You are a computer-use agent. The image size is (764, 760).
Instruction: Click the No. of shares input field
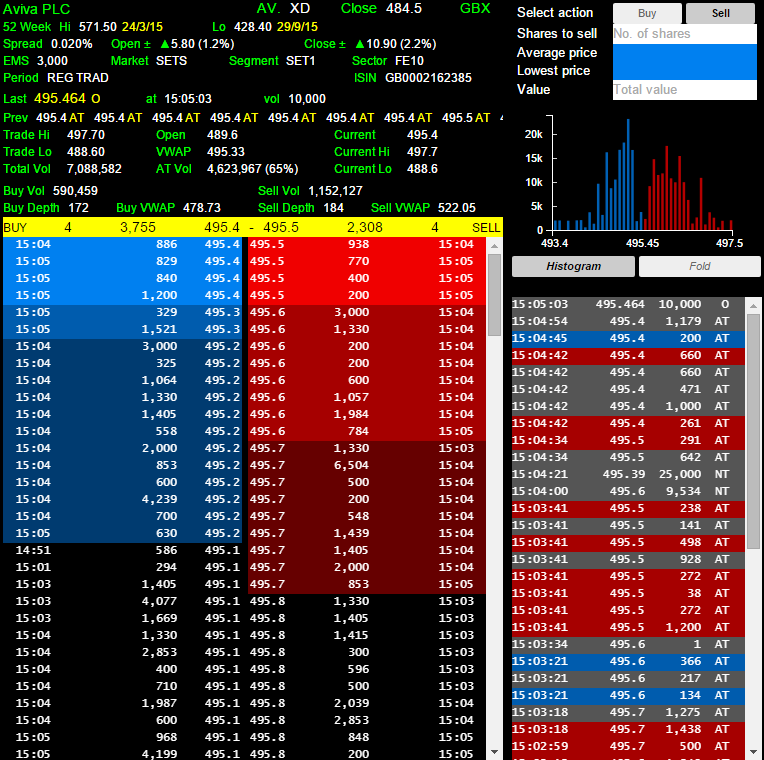coord(685,34)
